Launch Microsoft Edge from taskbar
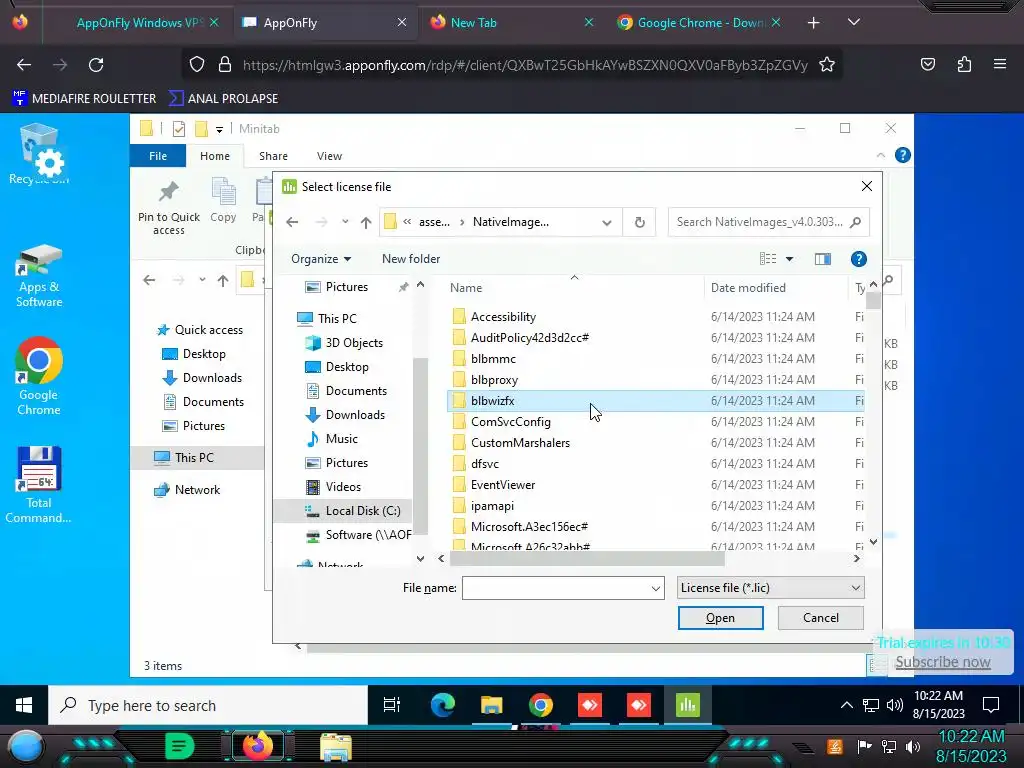 tap(442, 705)
